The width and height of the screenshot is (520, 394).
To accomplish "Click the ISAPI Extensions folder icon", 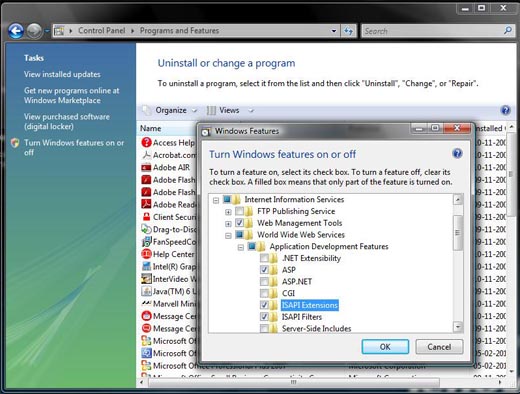I will point(273,305).
